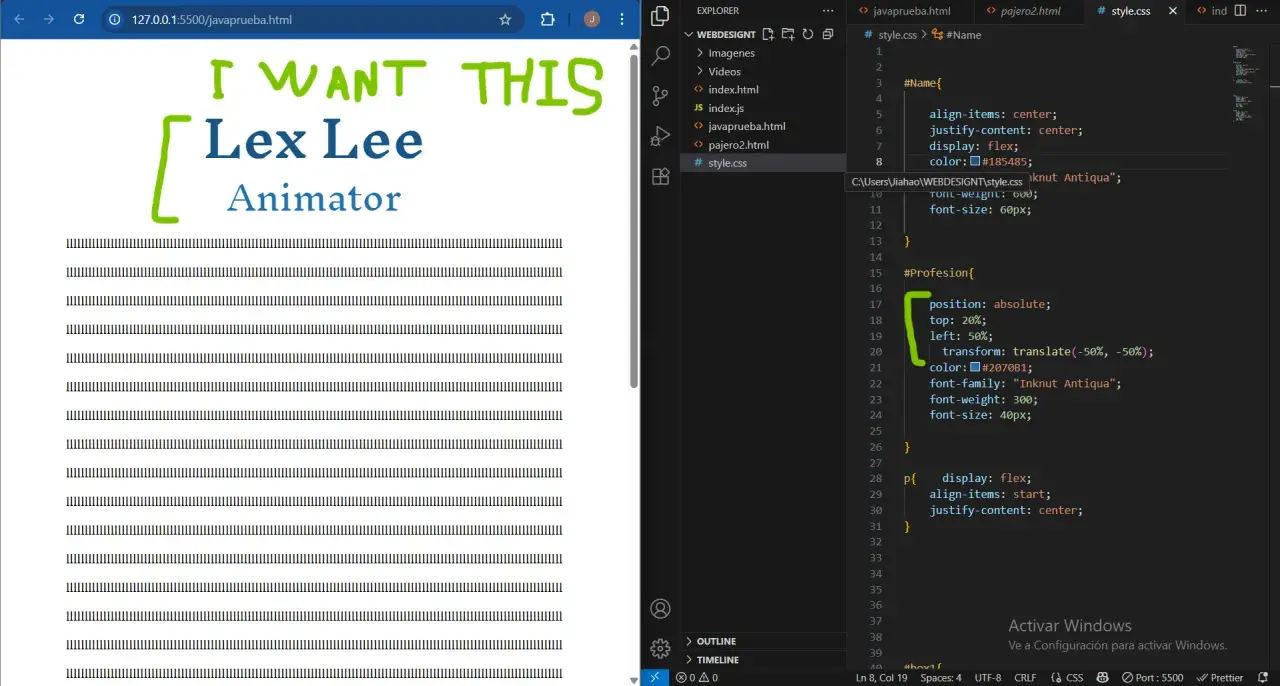Bookmark this page with the star
Screen dimensions: 1280x686
pos(505,19)
